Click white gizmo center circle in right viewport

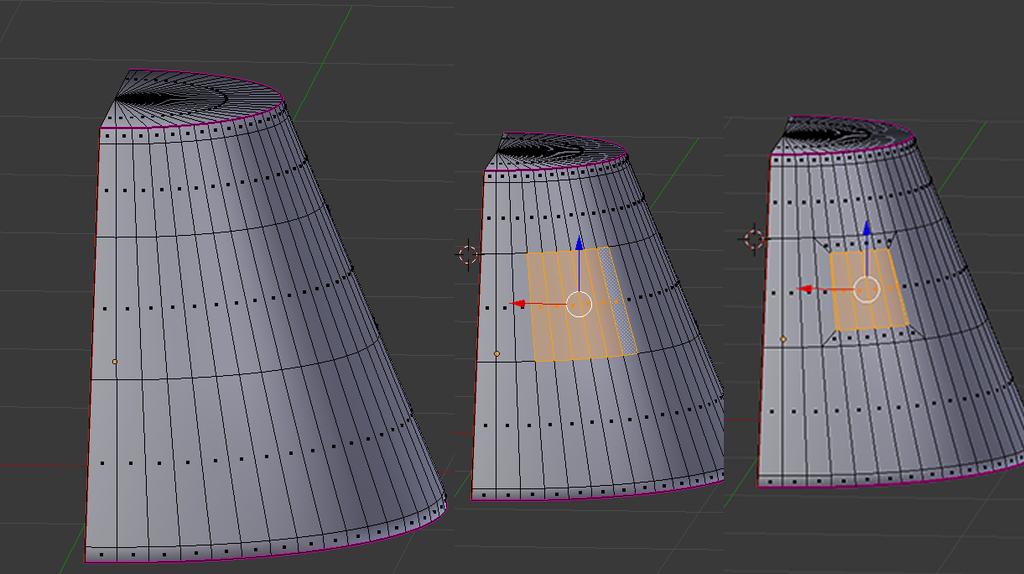[x=867, y=290]
